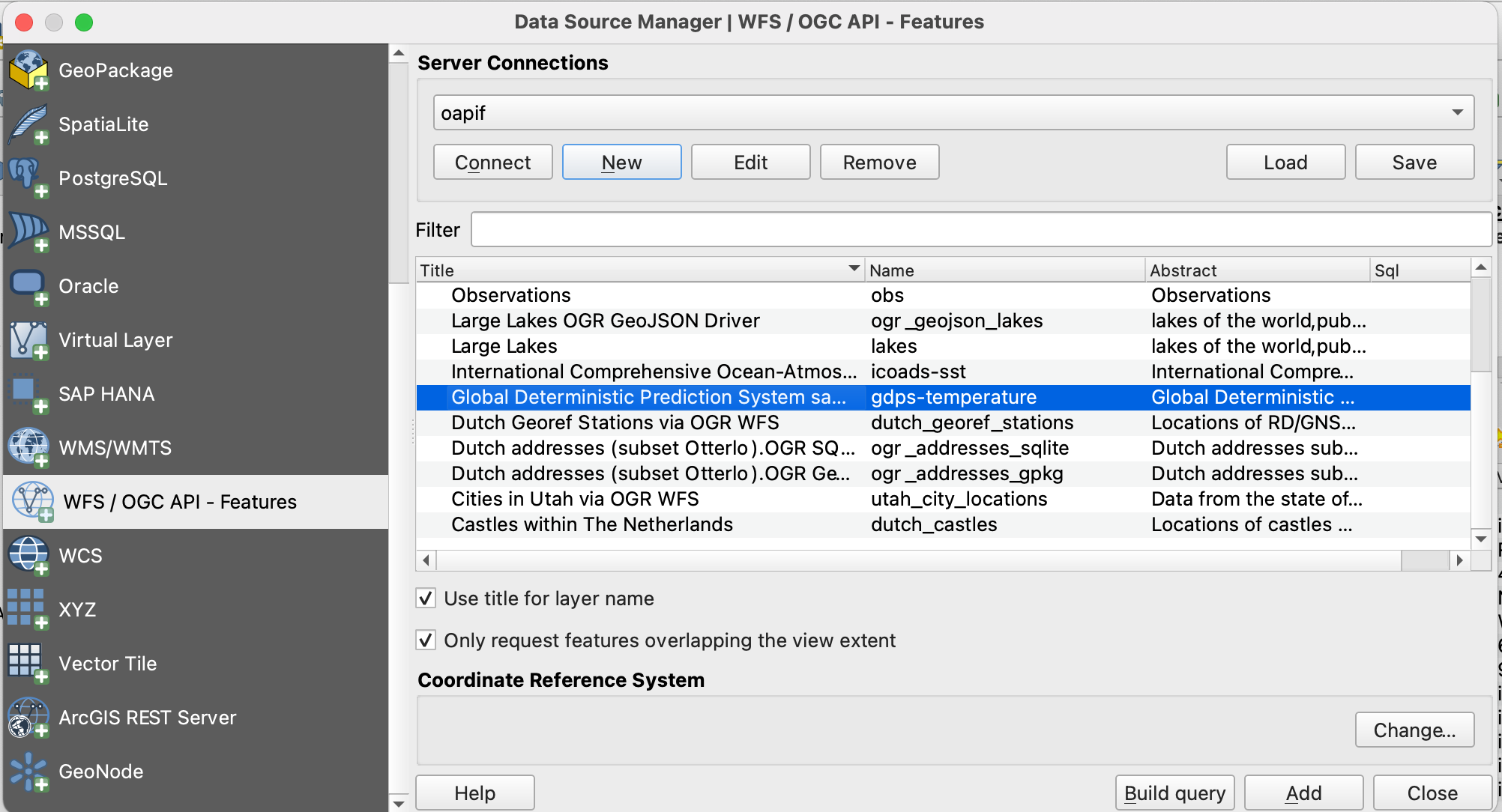Disable only request features overlapping extent

(426, 640)
